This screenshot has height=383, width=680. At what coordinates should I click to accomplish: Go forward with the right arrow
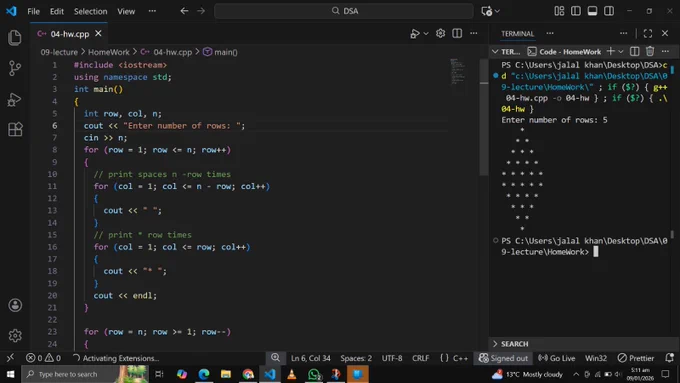[x=201, y=11]
